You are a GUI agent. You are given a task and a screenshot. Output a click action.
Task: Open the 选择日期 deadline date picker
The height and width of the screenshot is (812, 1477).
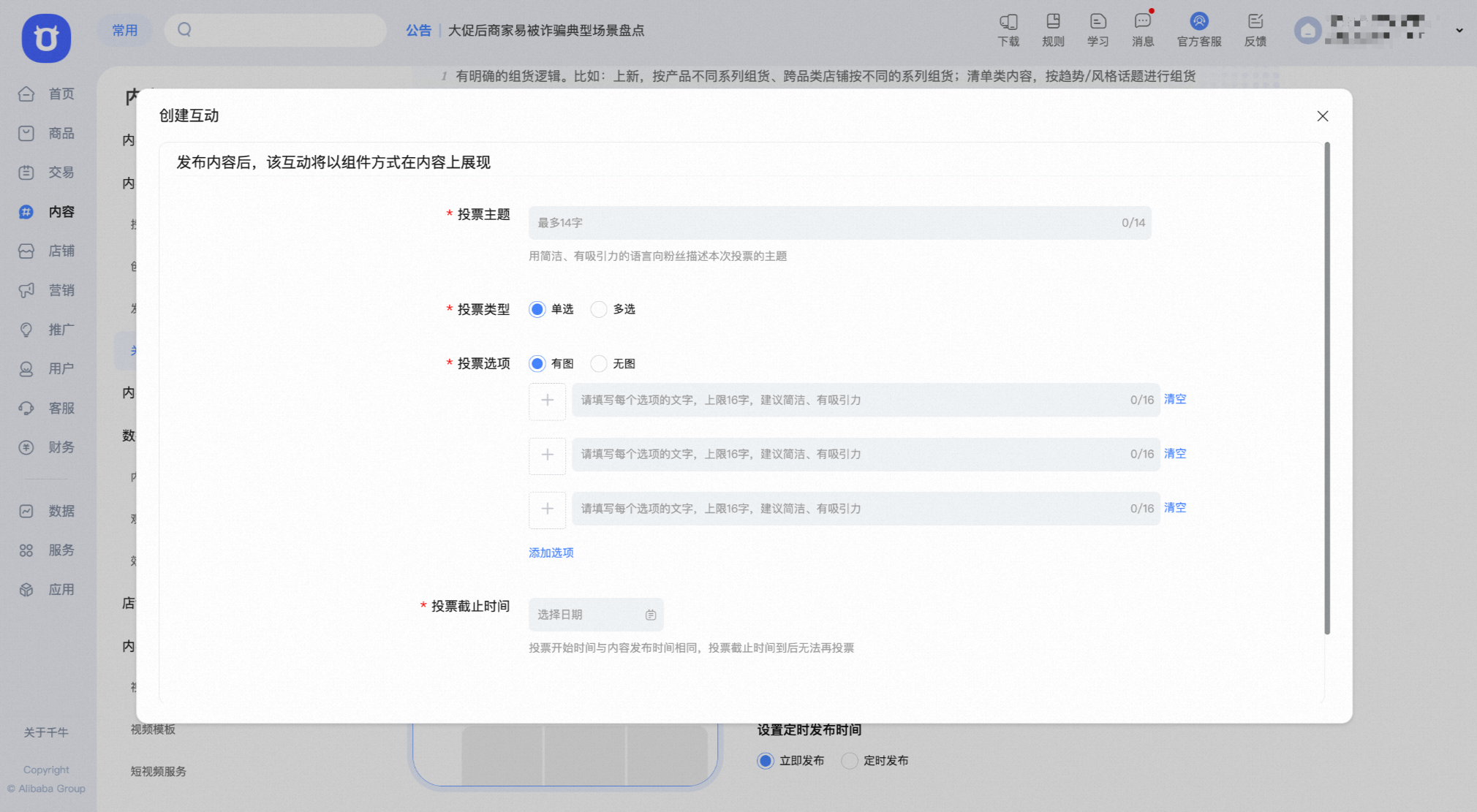(596, 615)
